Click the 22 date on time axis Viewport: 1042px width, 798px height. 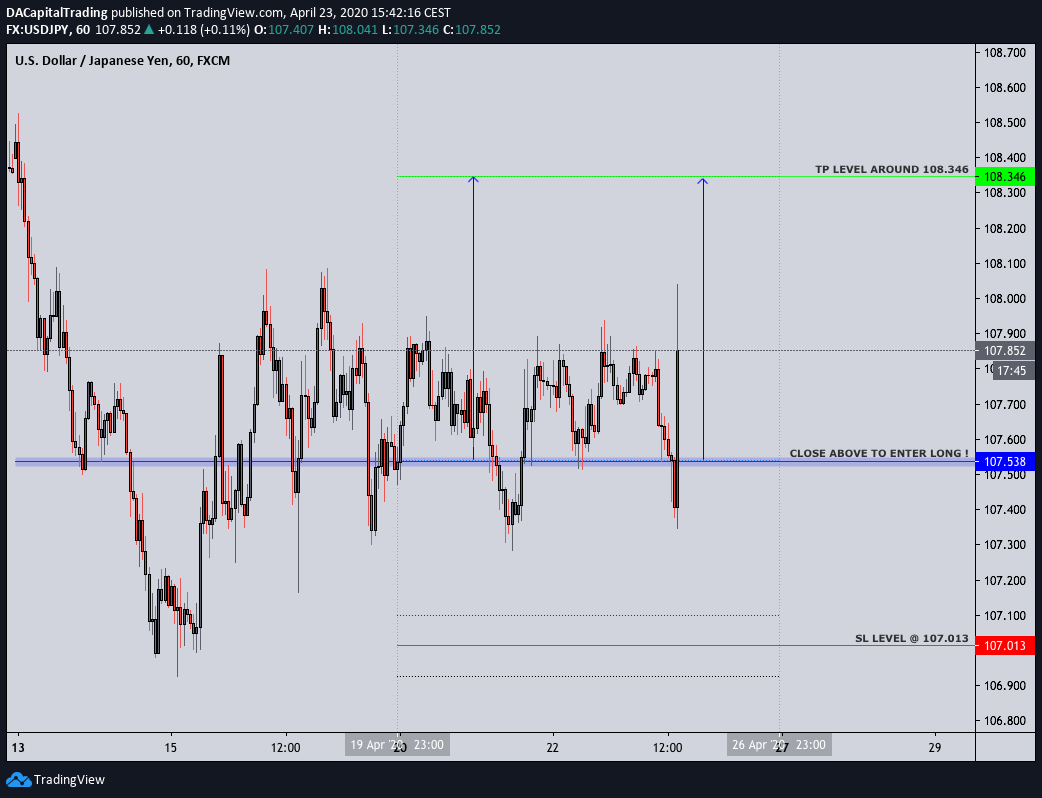[x=553, y=748]
